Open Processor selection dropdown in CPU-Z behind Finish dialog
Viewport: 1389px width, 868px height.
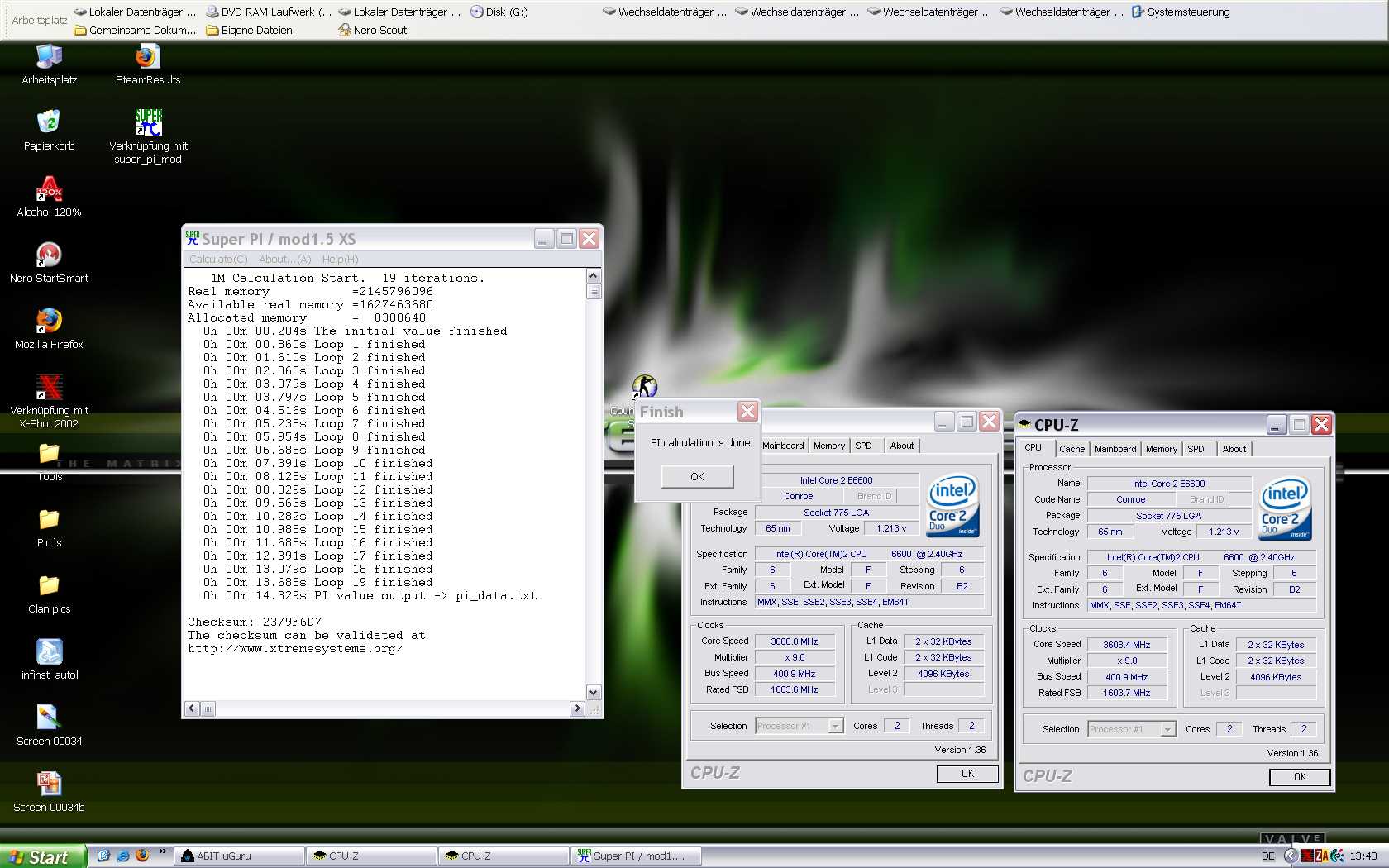[x=835, y=726]
